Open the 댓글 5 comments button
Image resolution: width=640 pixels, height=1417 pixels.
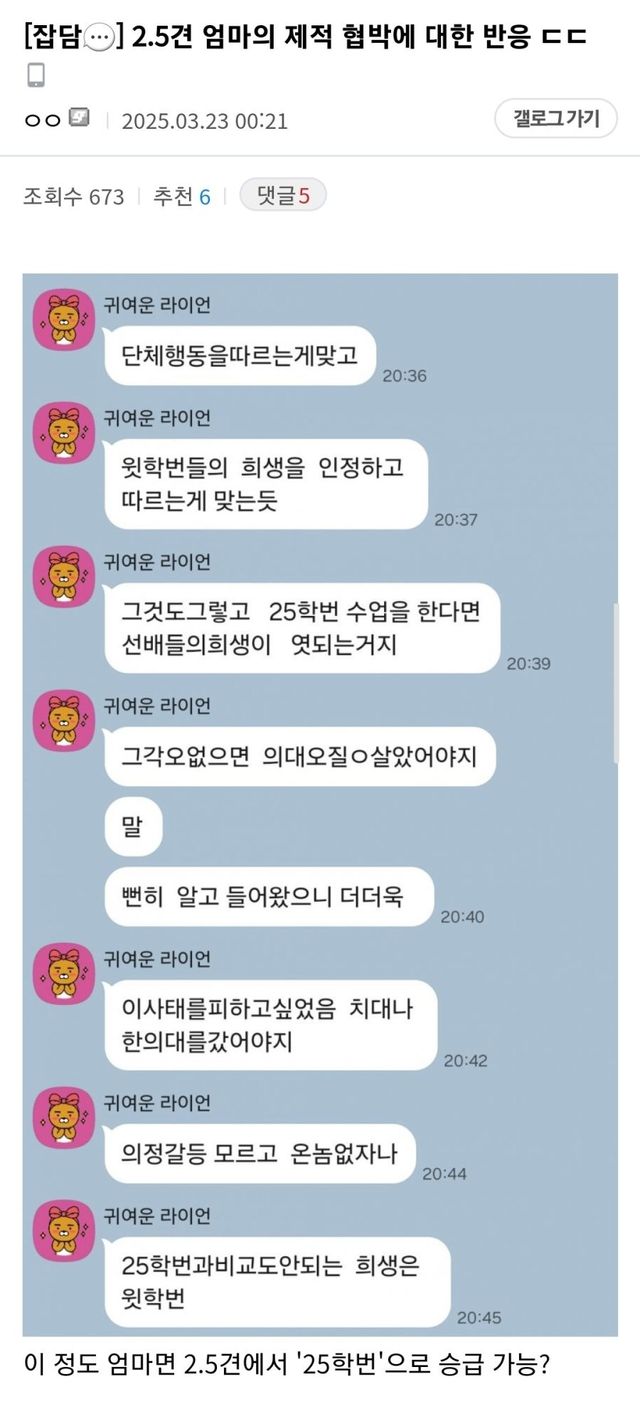tap(283, 196)
